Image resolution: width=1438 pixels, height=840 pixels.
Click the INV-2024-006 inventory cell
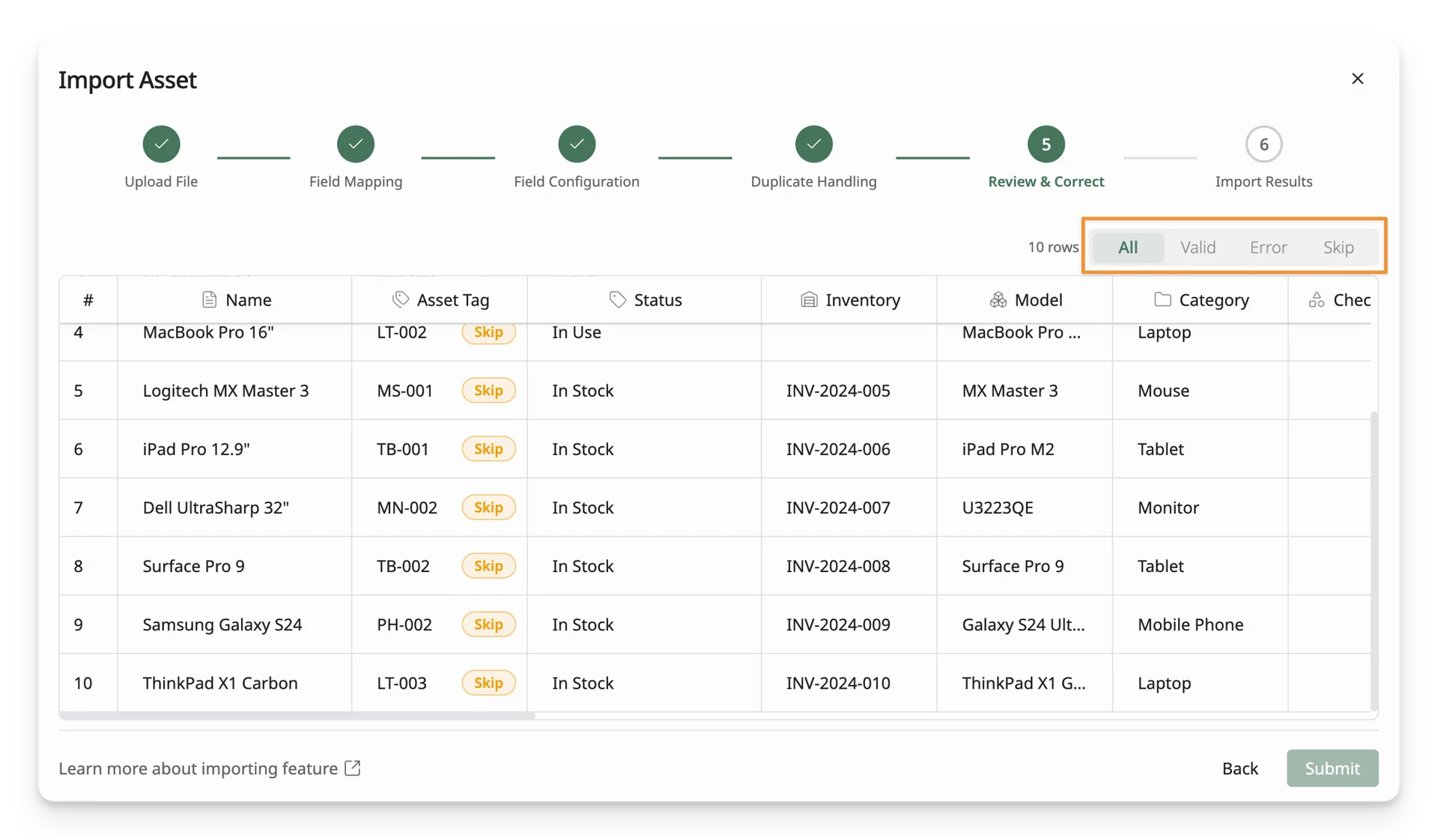tap(849, 448)
